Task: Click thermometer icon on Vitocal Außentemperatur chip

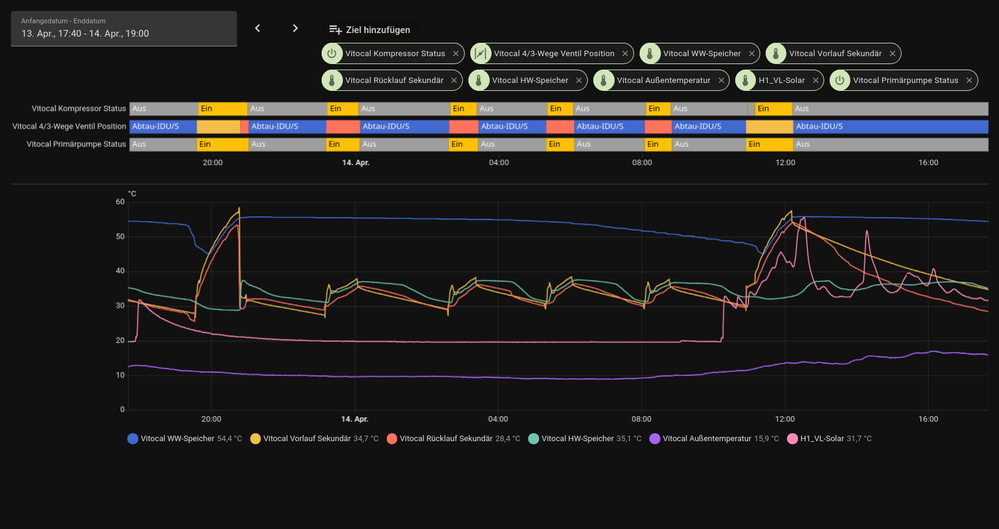Action: [603, 80]
